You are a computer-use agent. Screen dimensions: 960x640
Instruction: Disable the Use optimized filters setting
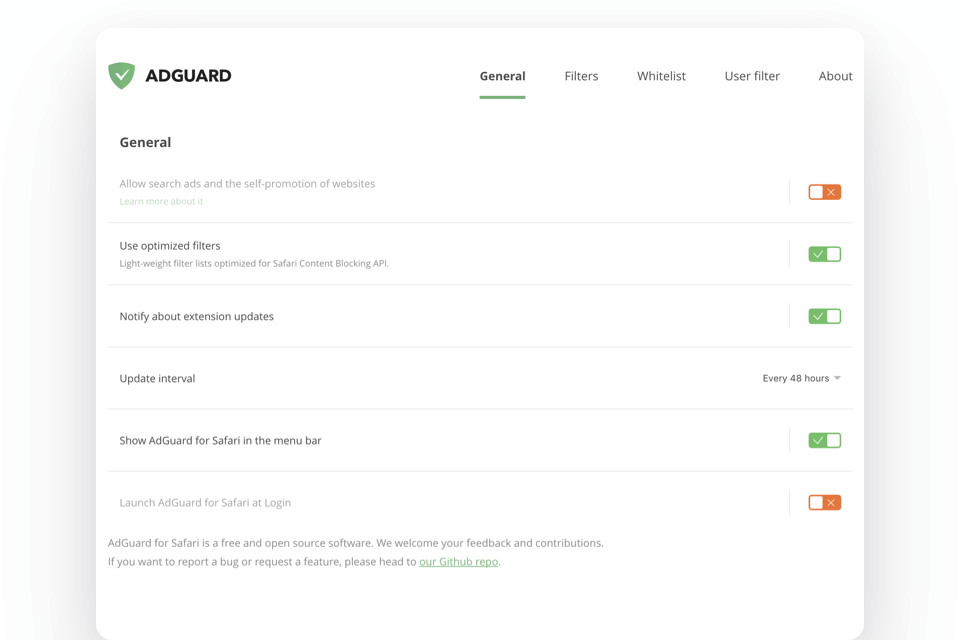[824, 253]
